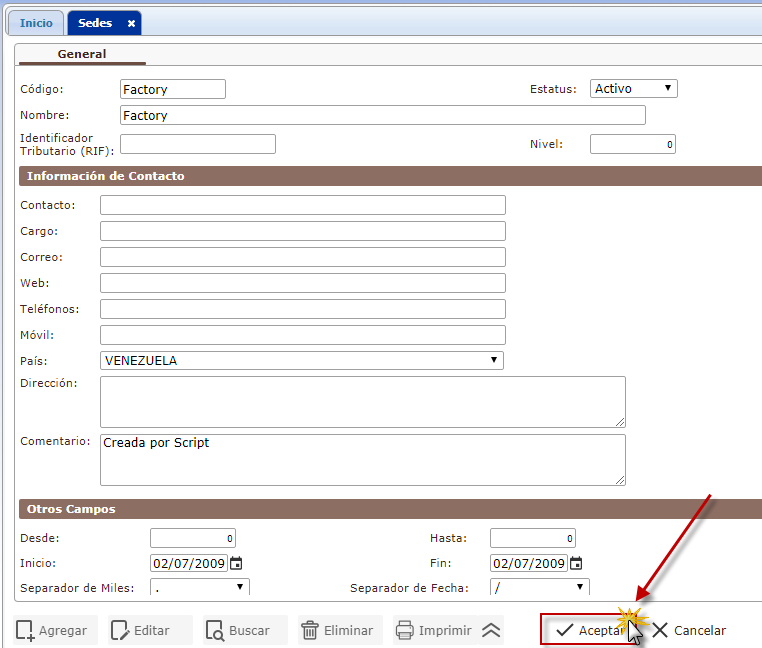Click the Correo input field

[x=303, y=257]
